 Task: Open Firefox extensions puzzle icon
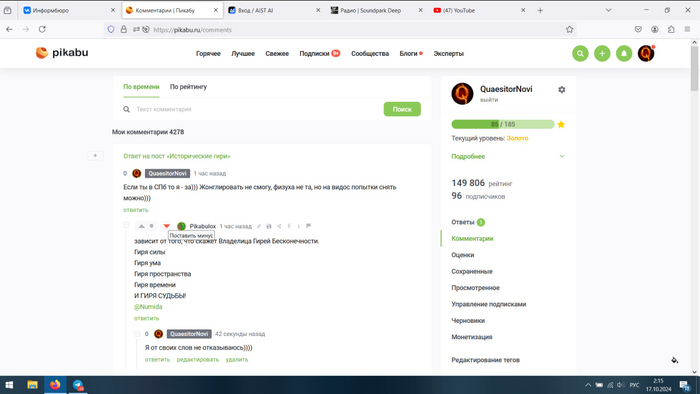coord(671,29)
